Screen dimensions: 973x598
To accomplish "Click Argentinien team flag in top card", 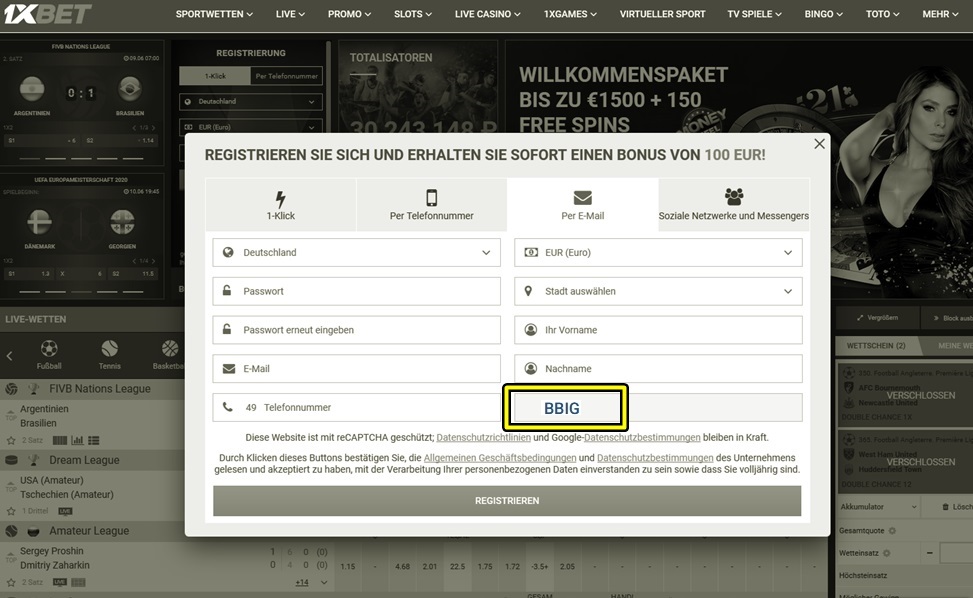I will coord(32,89).
